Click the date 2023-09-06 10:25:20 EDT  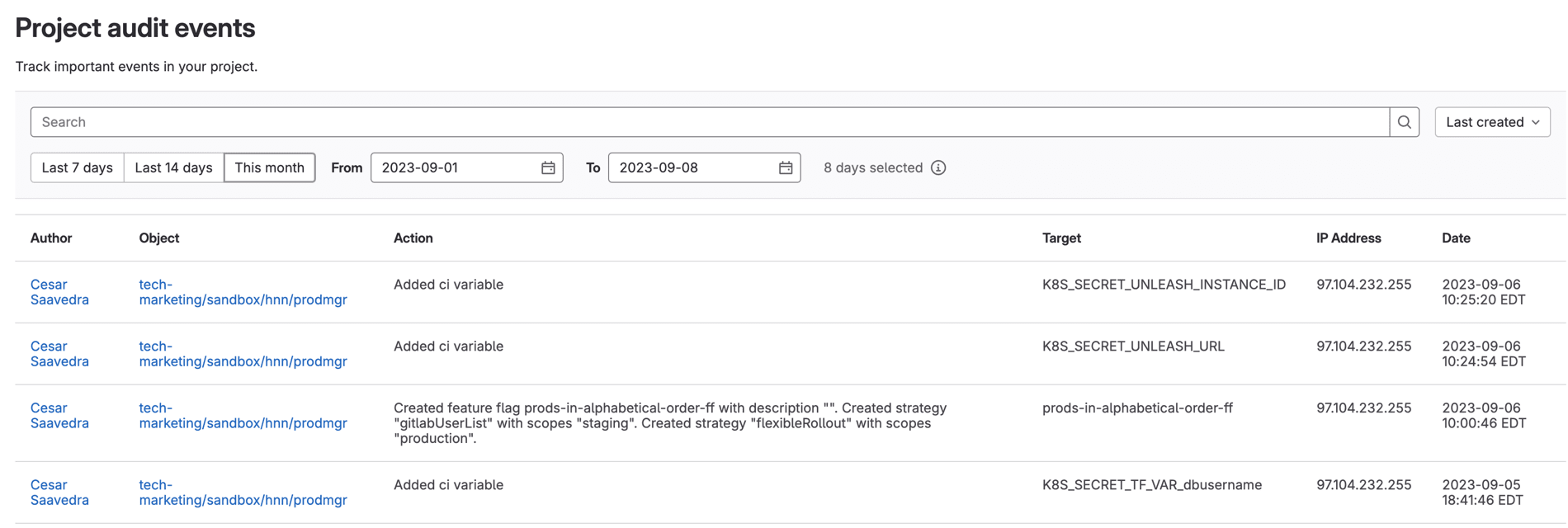[x=1483, y=292]
